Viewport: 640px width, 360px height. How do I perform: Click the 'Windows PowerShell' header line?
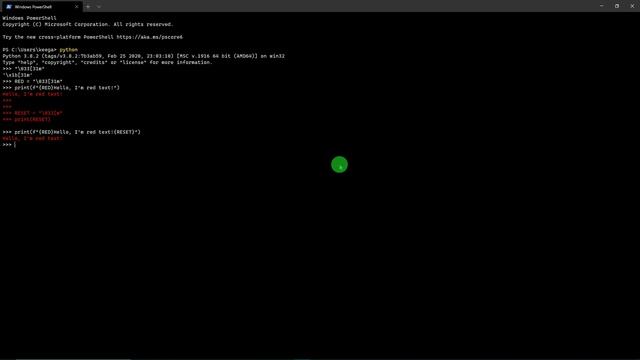(29, 18)
